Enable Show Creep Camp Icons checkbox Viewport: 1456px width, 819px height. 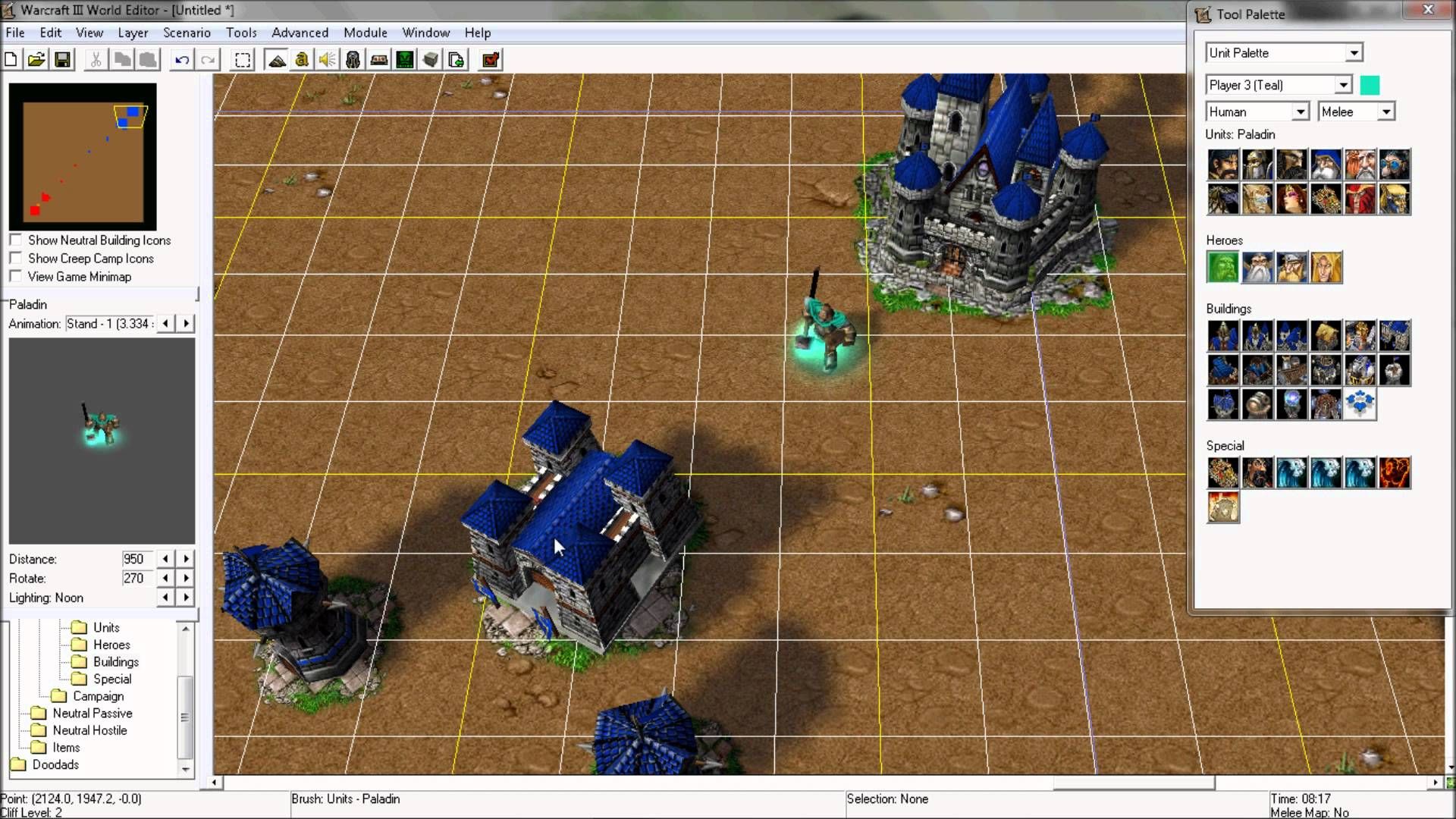16,258
